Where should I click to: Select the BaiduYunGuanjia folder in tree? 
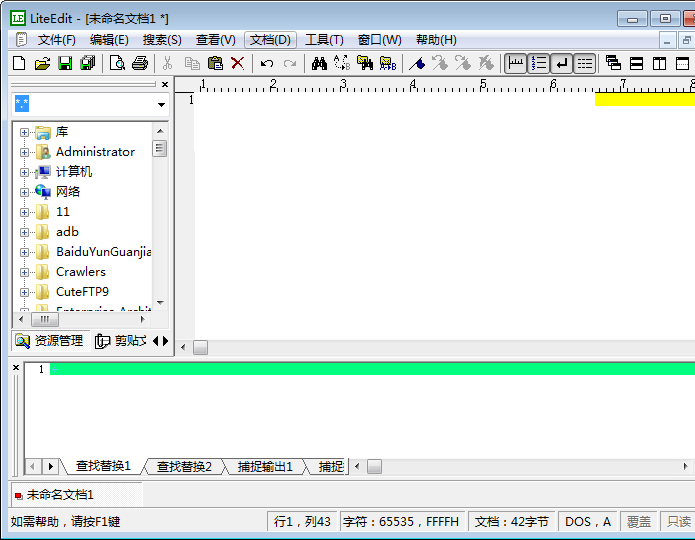pos(103,252)
